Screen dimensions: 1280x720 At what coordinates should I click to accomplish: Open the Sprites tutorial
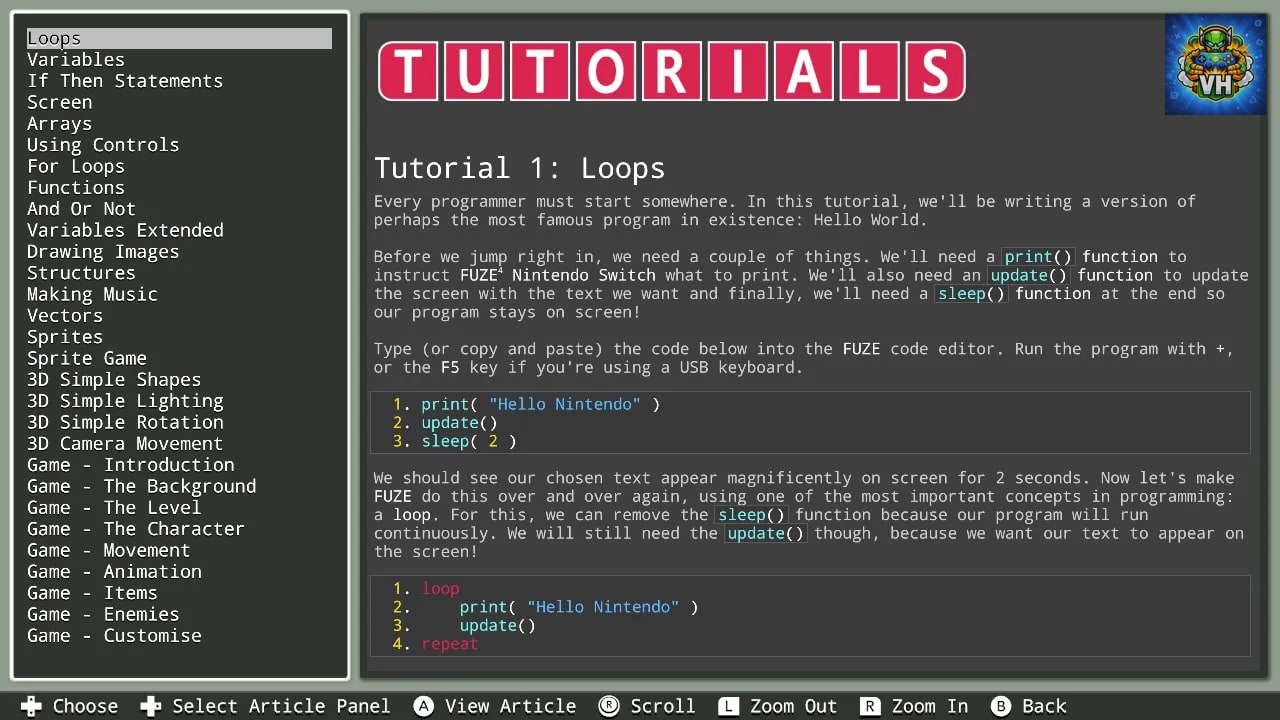[65, 337]
